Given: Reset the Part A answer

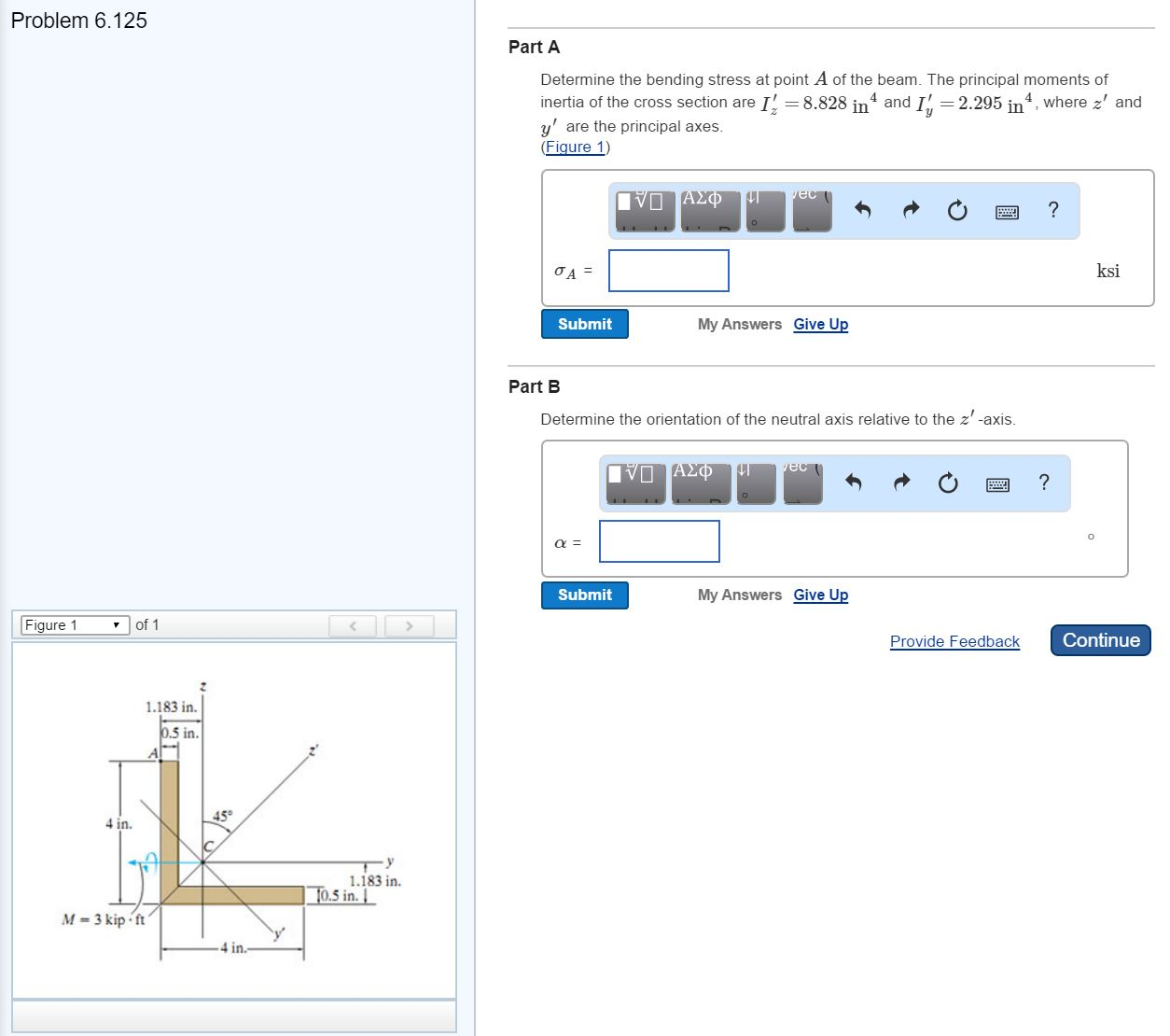Looking at the screenshot, I should (957, 211).
